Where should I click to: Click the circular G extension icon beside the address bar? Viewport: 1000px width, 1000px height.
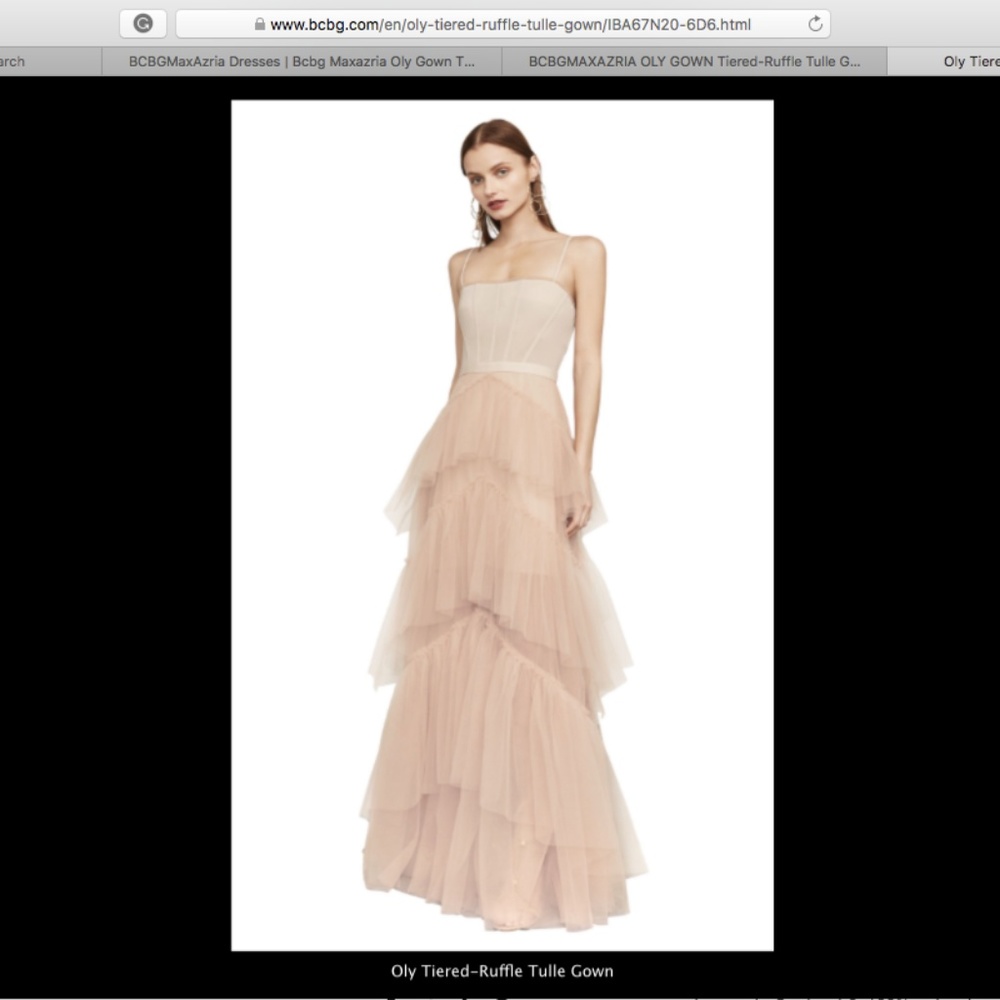(142, 25)
